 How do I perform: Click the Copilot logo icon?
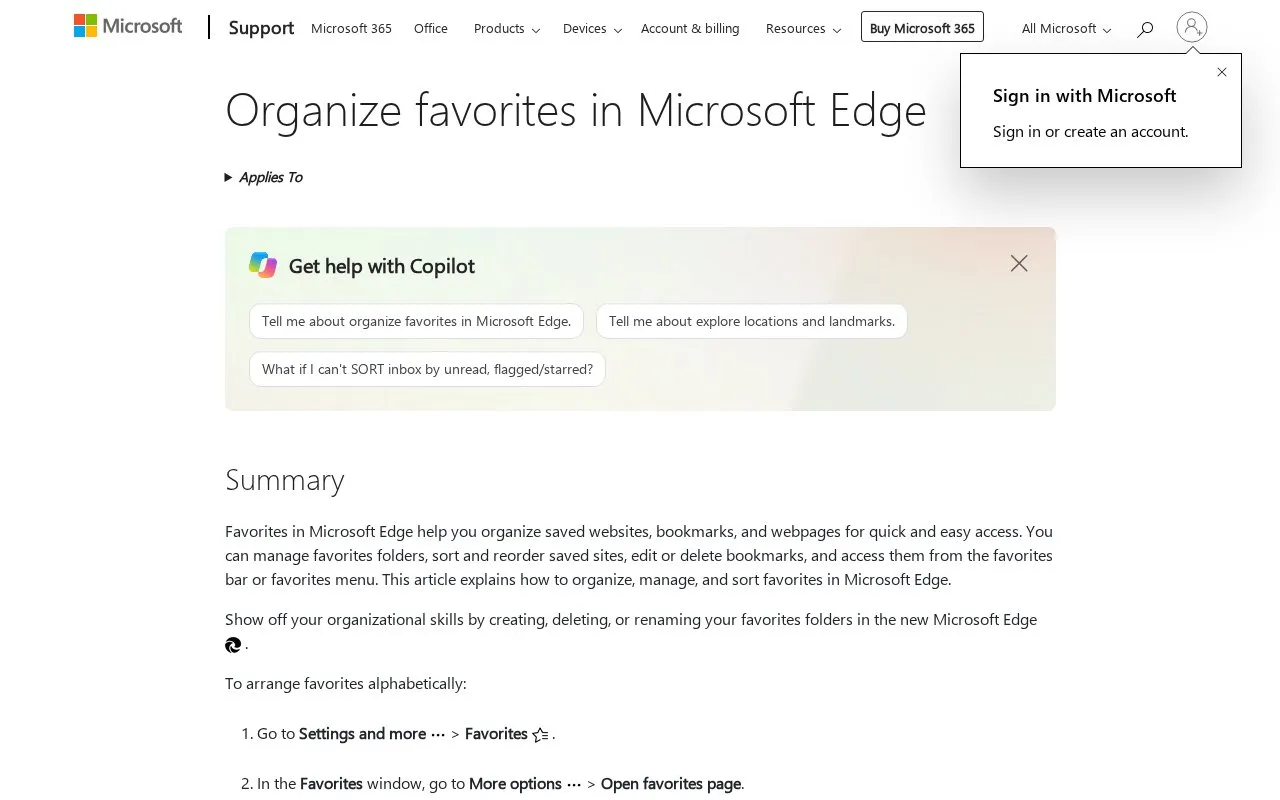263,265
